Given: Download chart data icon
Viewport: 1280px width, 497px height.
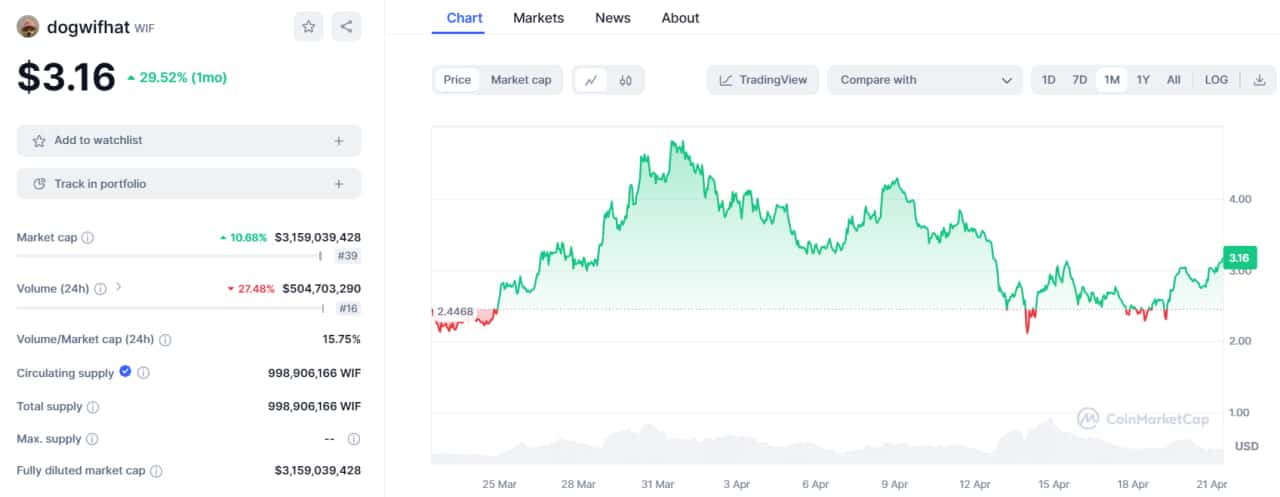Looking at the screenshot, I should pos(1259,80).
